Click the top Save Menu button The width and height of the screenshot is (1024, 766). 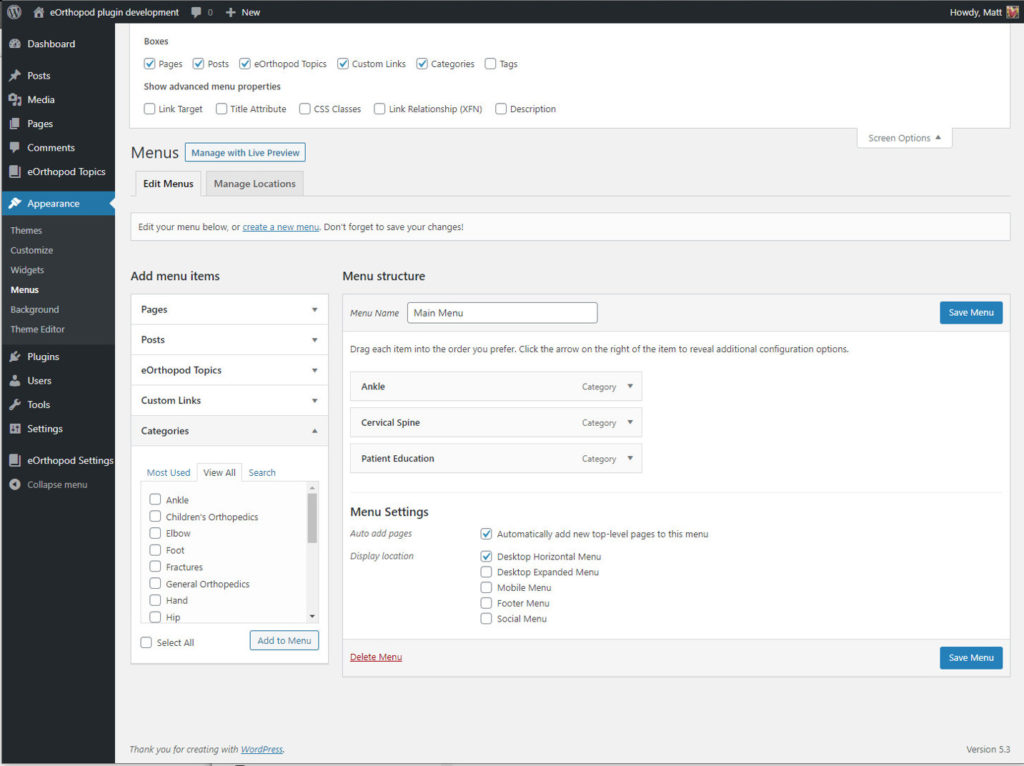970,312
